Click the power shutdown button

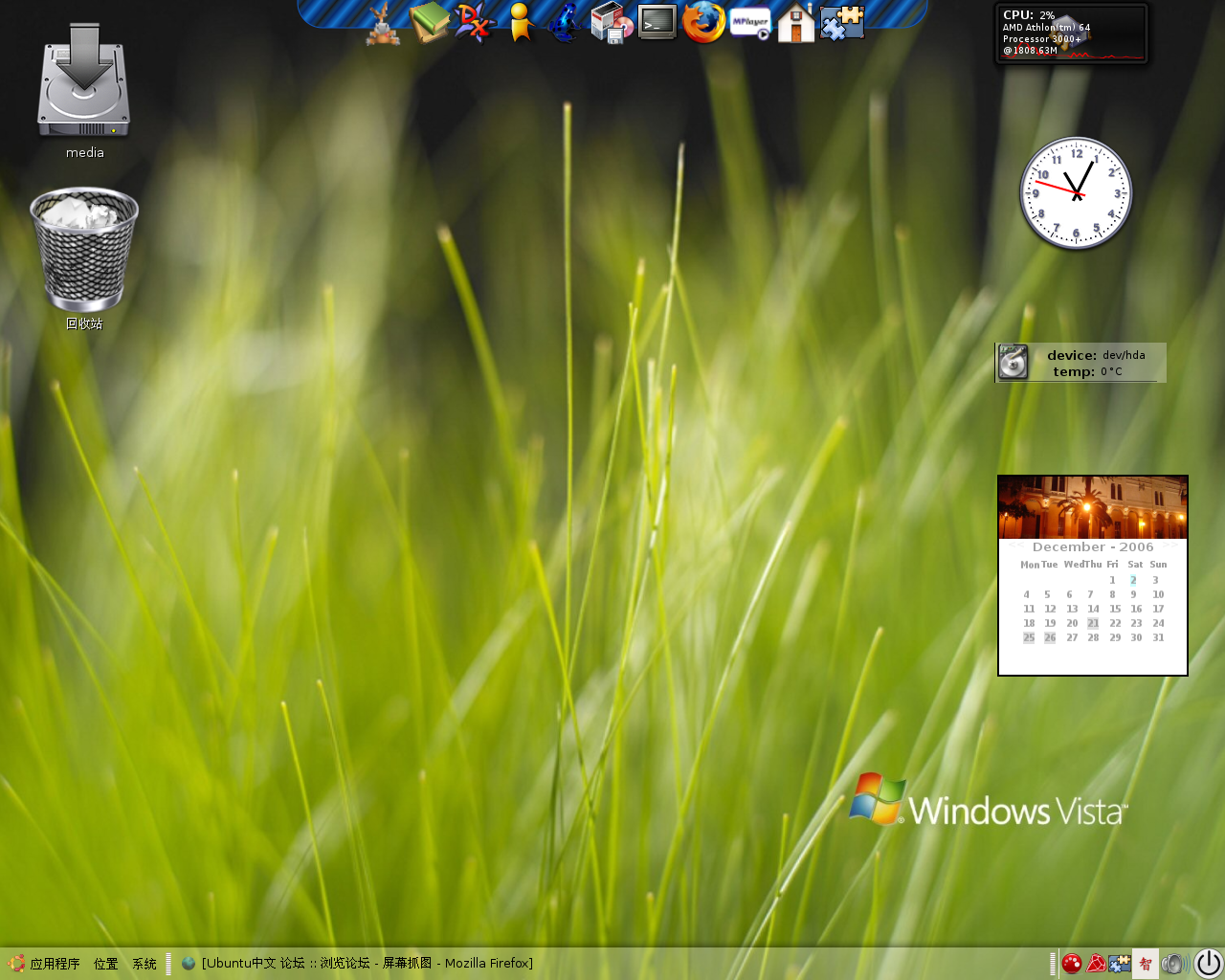point(1209,964)
